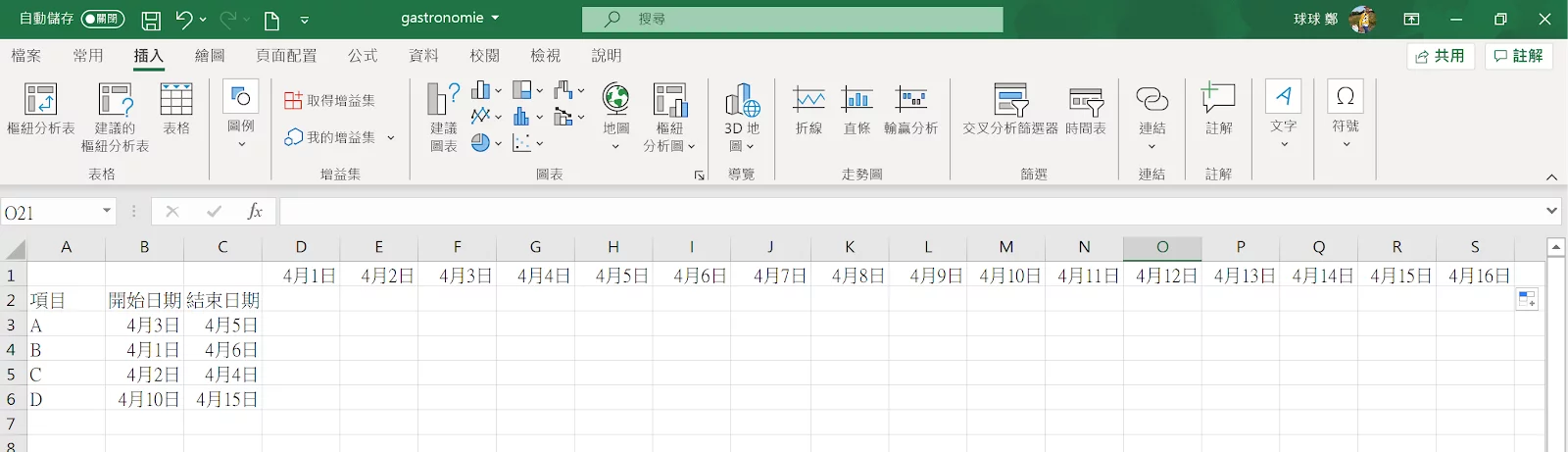Click the Undo arrow icon
Image resolution: width=1568 pixels, height=452 pixels.
click(x=183, y=19)
